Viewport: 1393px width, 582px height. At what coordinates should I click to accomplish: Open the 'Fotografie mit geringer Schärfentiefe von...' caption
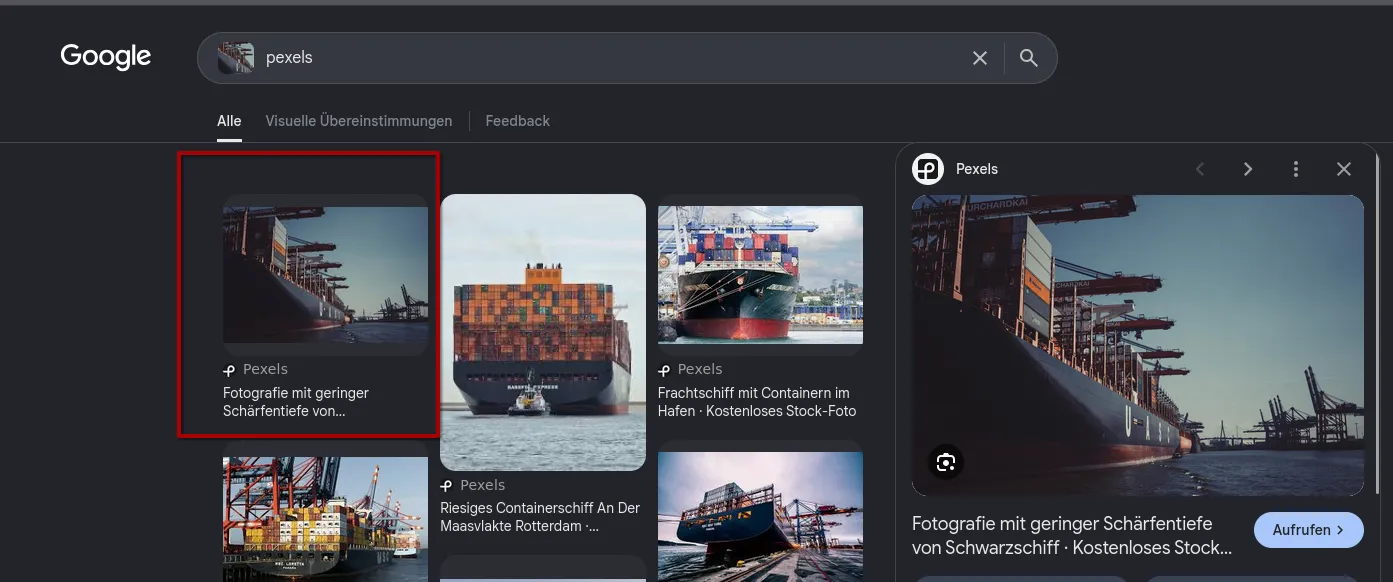tap(296, 402)
